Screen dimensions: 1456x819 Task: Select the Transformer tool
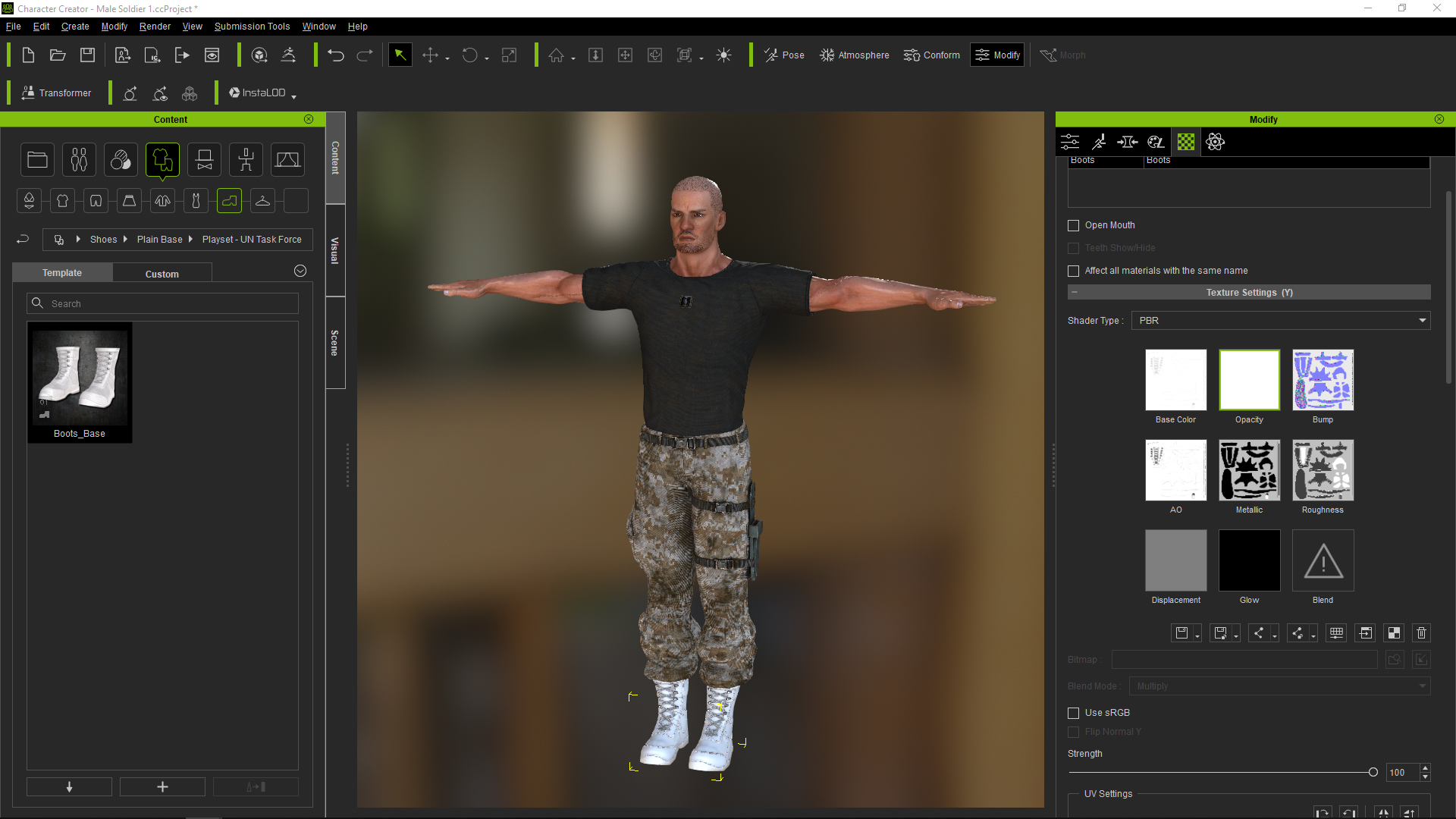pos(55,92)
